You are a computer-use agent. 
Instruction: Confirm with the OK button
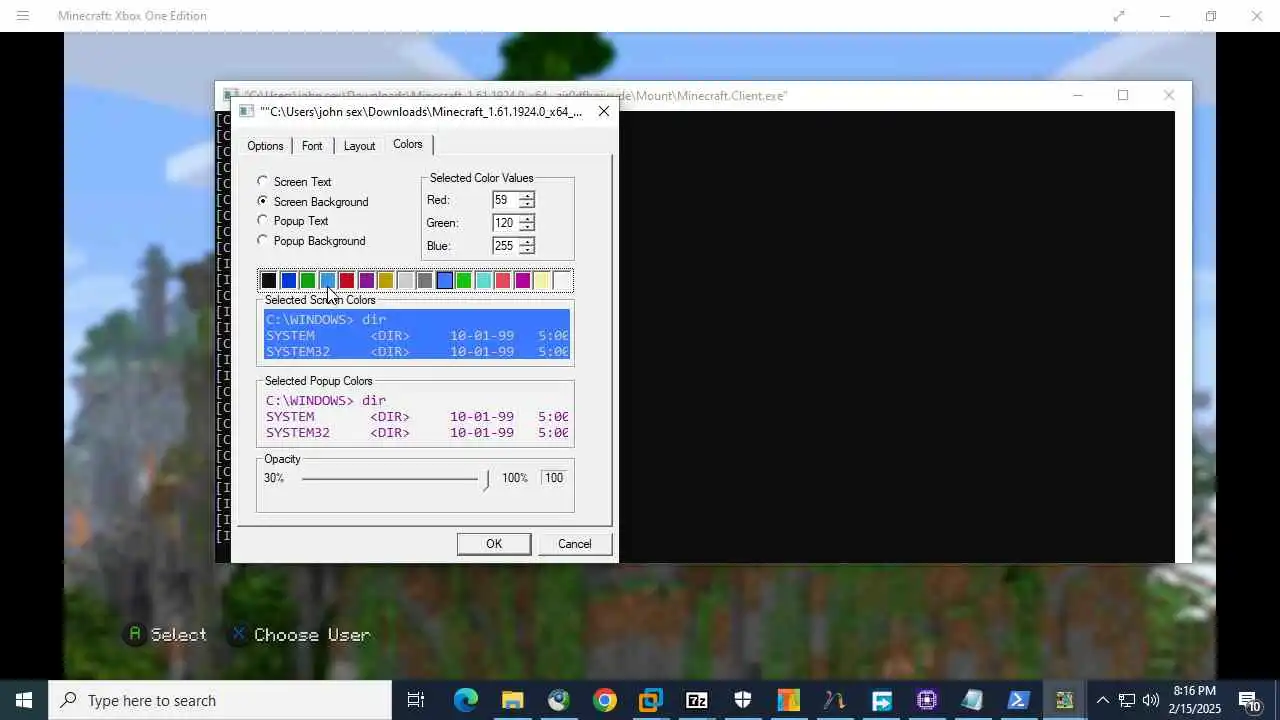(x=494, y=544)
